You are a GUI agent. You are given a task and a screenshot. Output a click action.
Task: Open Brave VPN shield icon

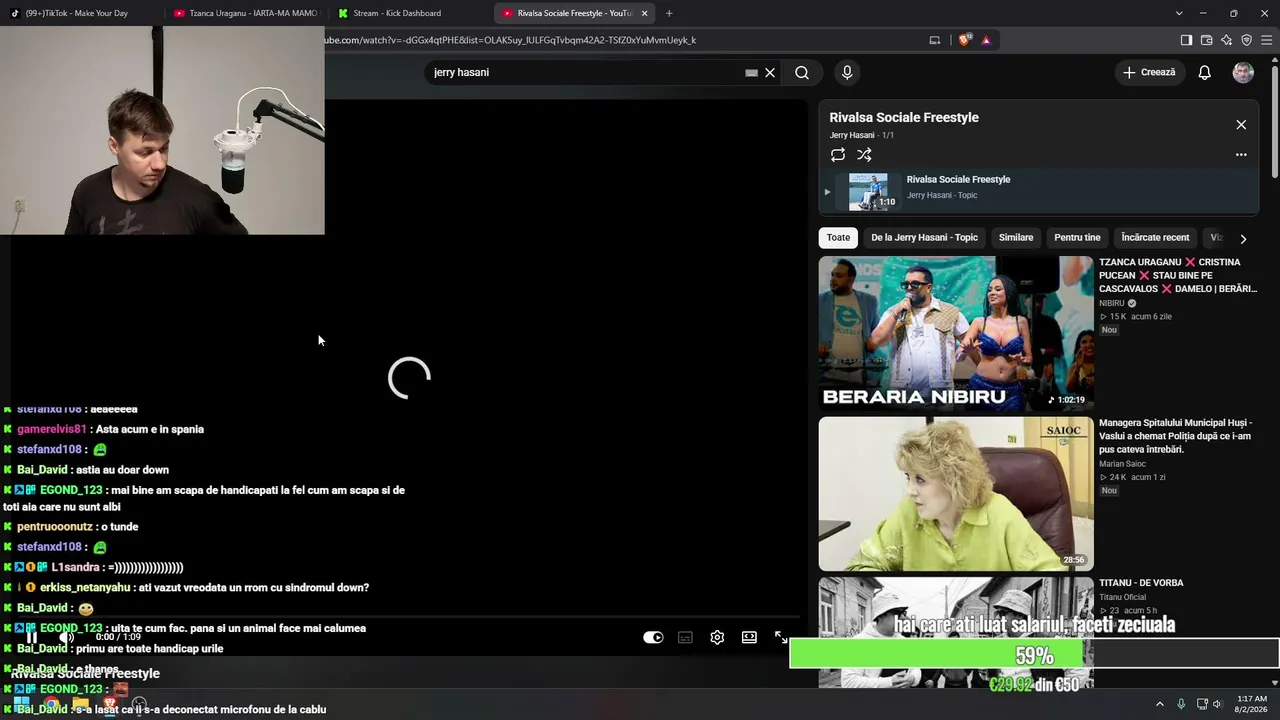[x=1246, y=40]
